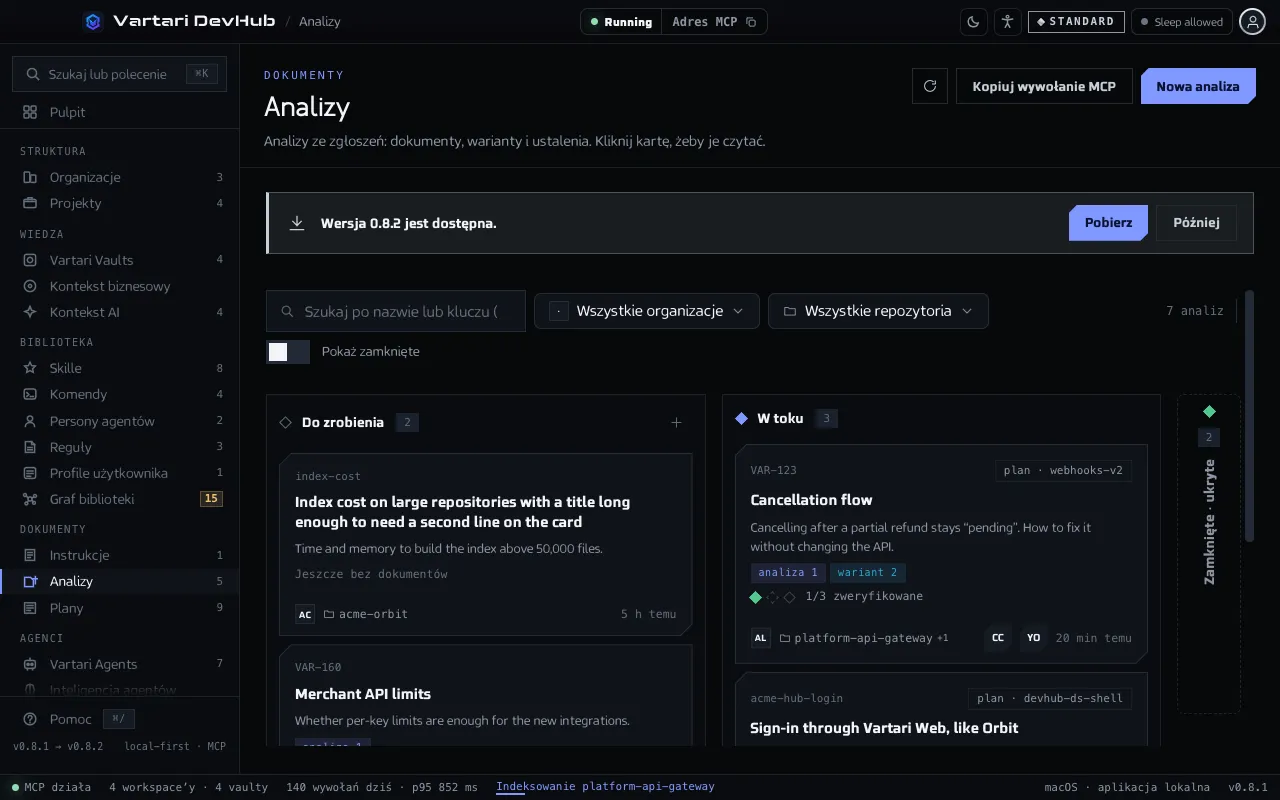Viewport: 1280px width, 800px height.
Task: Click the analiza 1 tag on Cancellation flow
Action: click(788, 572)
